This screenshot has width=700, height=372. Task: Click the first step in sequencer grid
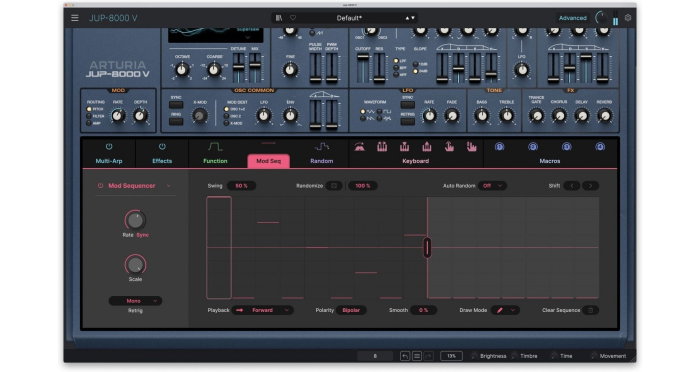tap(219, 247)
